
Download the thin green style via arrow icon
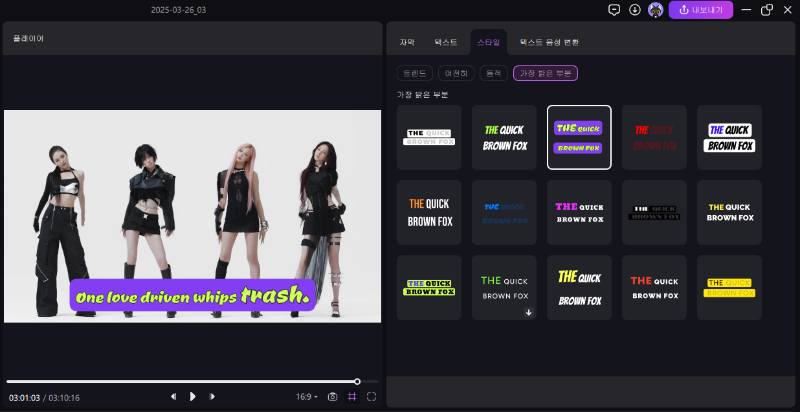pos(529,313)
